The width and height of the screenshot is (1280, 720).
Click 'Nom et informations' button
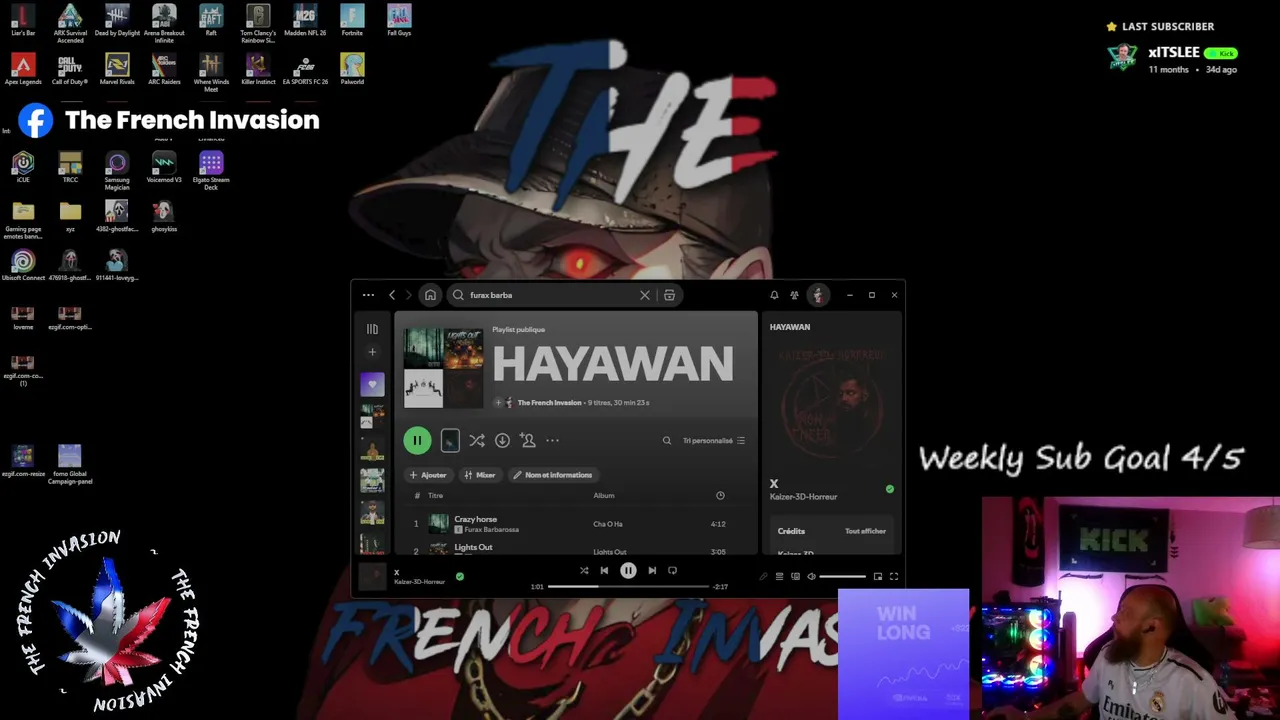(553, 475)
